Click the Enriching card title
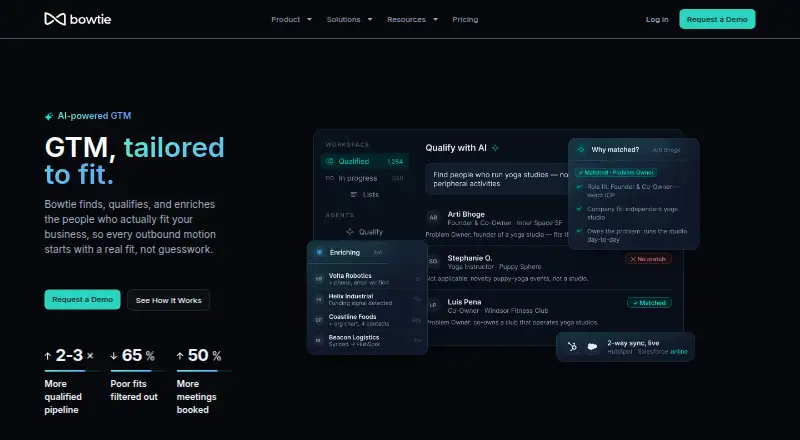800x440 pixels. pyautogui.click(x=345, y=252)
